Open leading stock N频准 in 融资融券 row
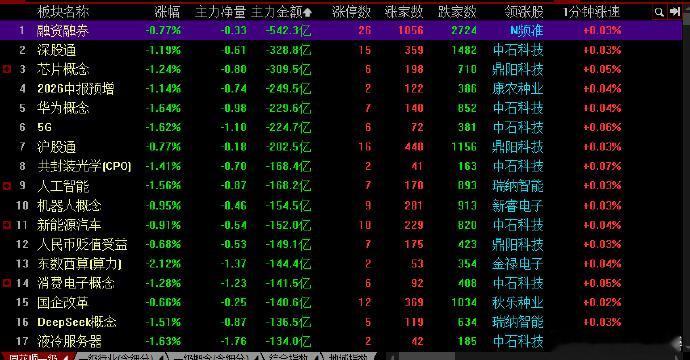Image resolution: width=690 pixels, height=360 pixels. (x=526, y=30)
